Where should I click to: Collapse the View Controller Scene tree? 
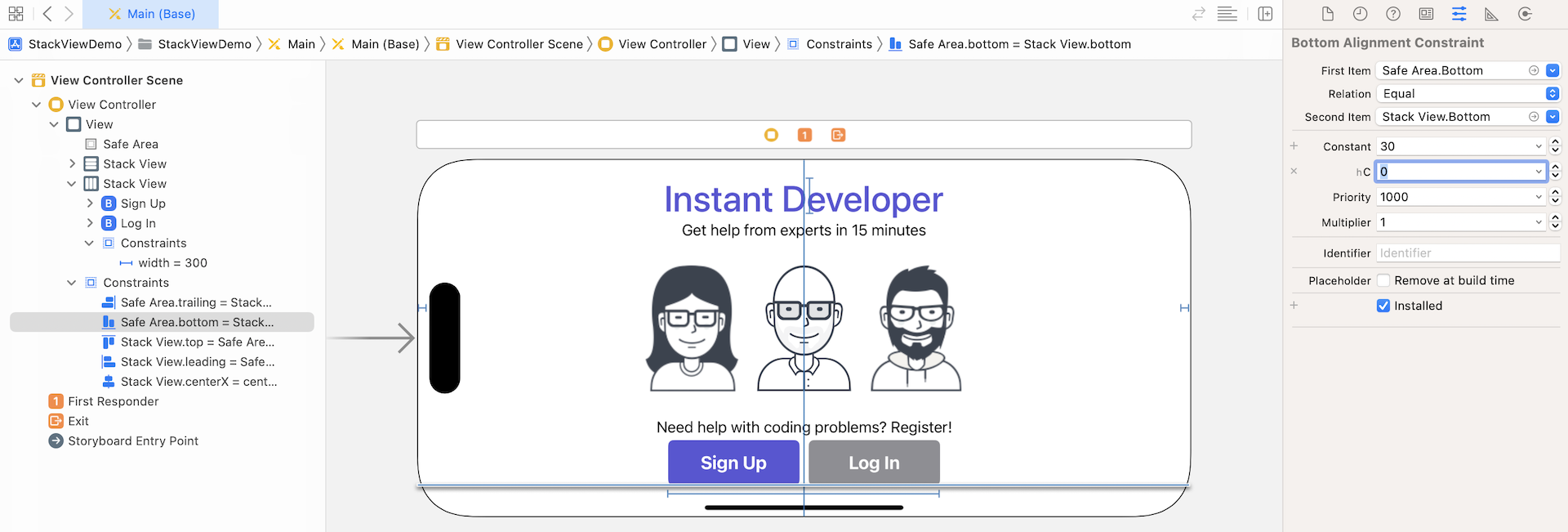19,80
